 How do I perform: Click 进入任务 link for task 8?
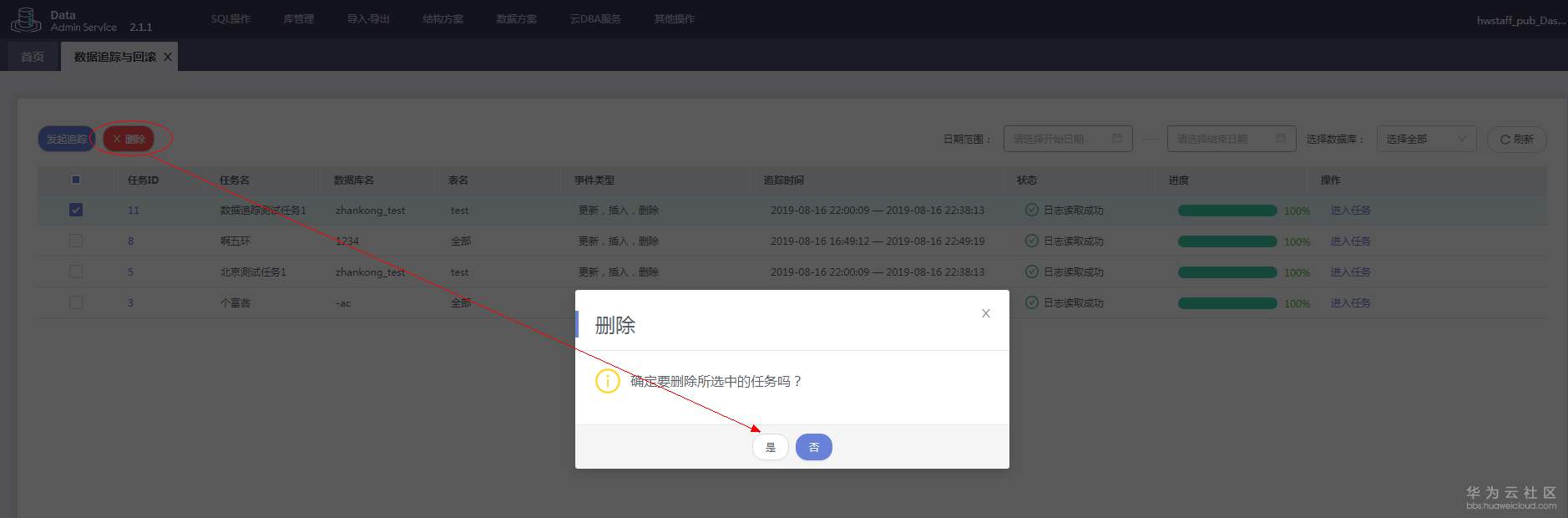(x=1350, y=241)
